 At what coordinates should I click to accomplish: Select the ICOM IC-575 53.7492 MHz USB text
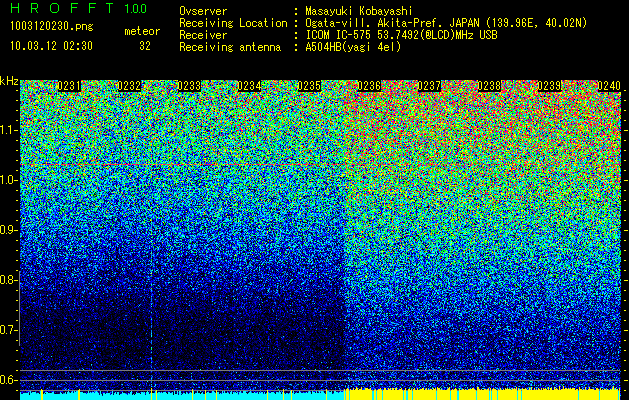pos(401,35)
